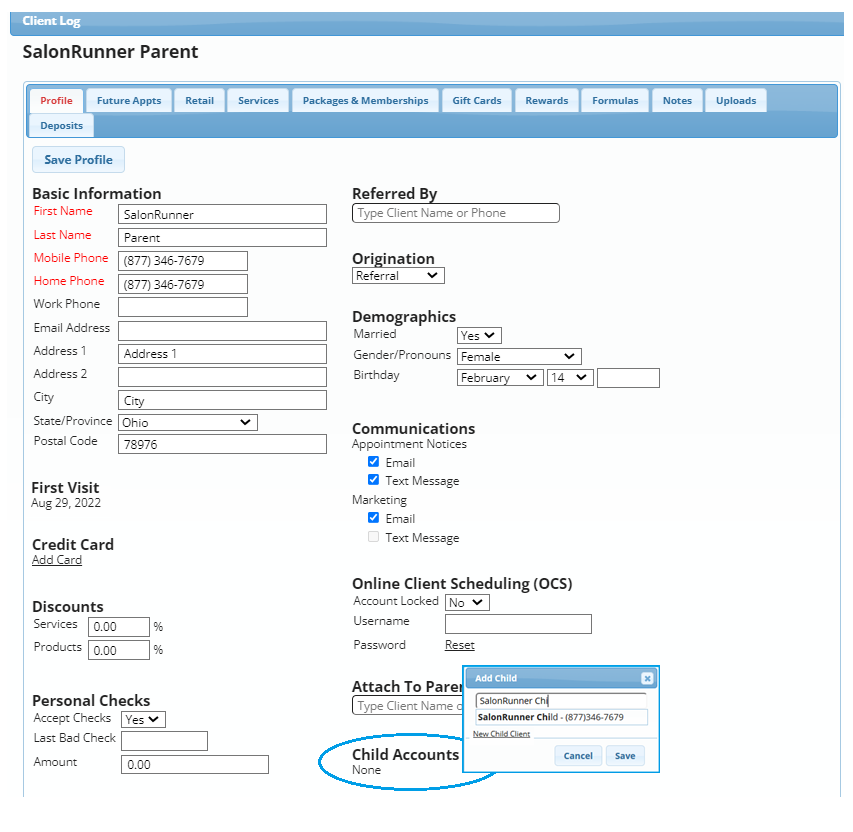853x832 pixels.
Task: Focus the Add Child search field
Action: 561,701
